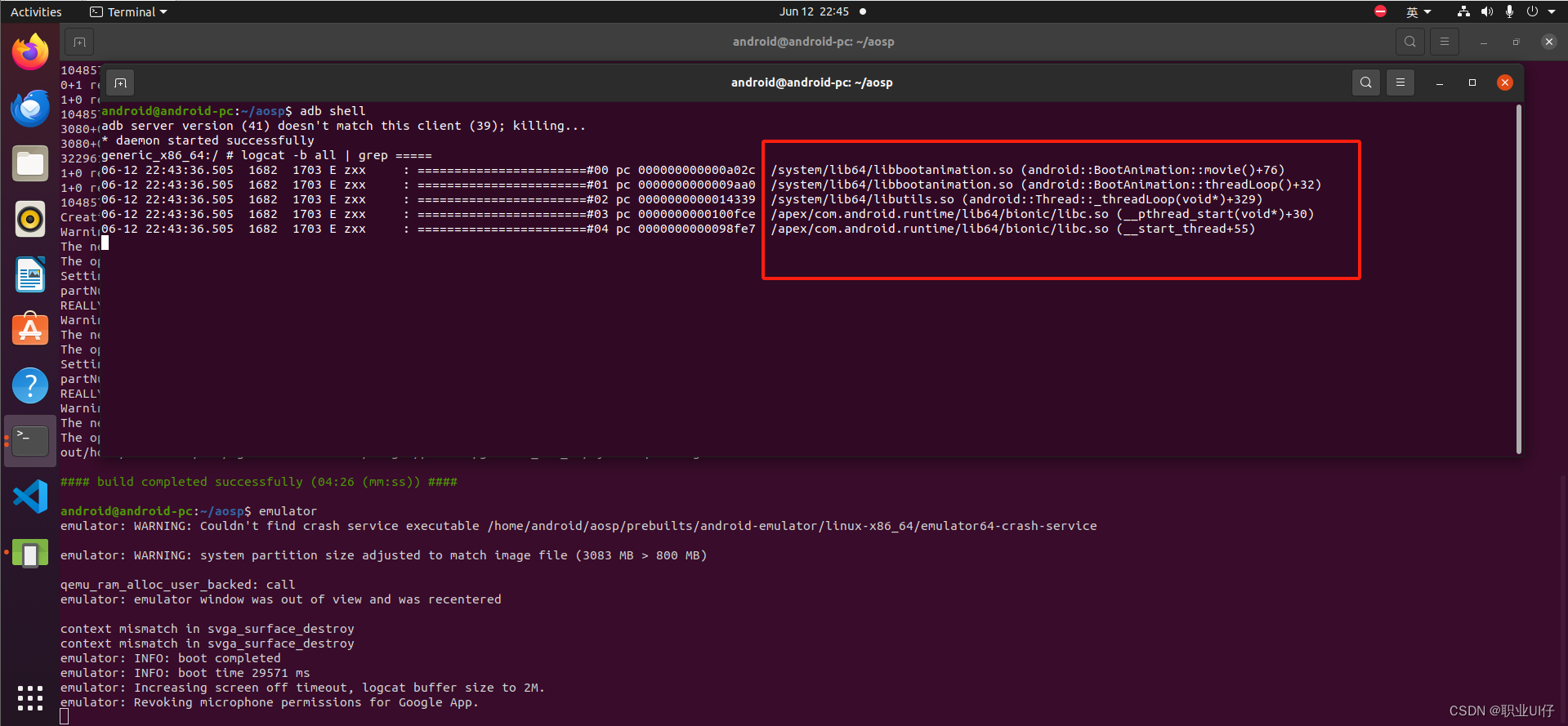
Task: Open the Help icon in dock
Action: (x=30, y=385)
